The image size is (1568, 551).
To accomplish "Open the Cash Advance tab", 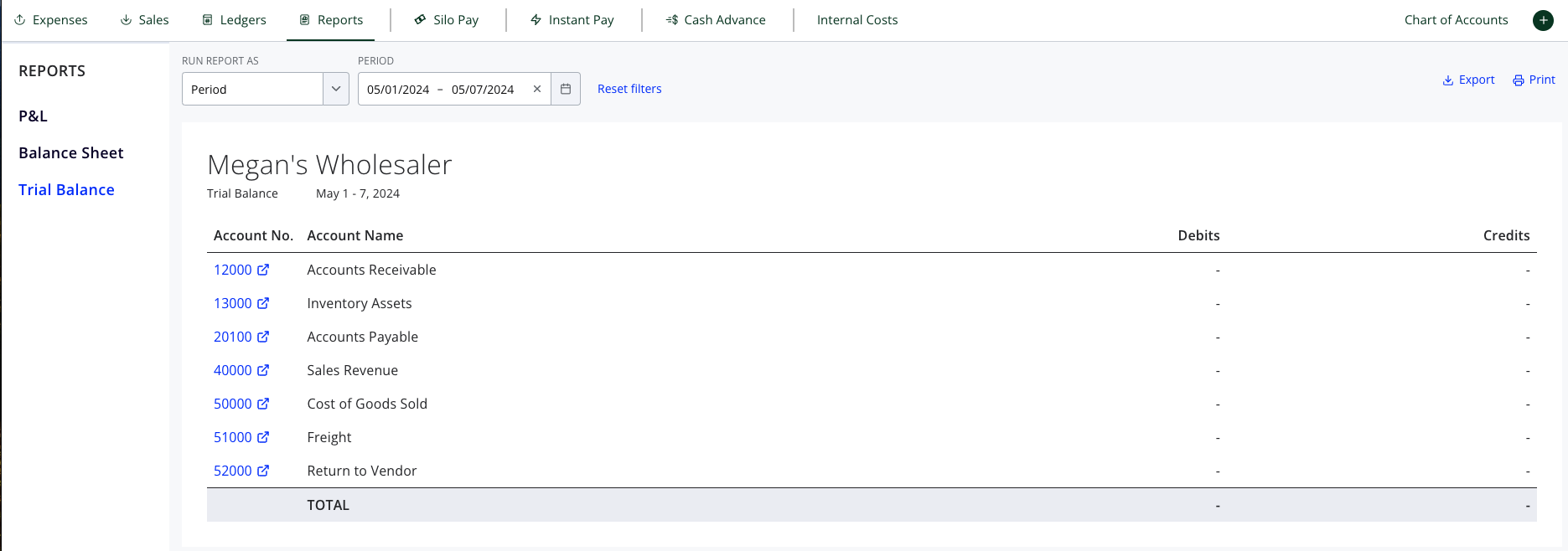I will pyautogui.click(x=716, y=20).
